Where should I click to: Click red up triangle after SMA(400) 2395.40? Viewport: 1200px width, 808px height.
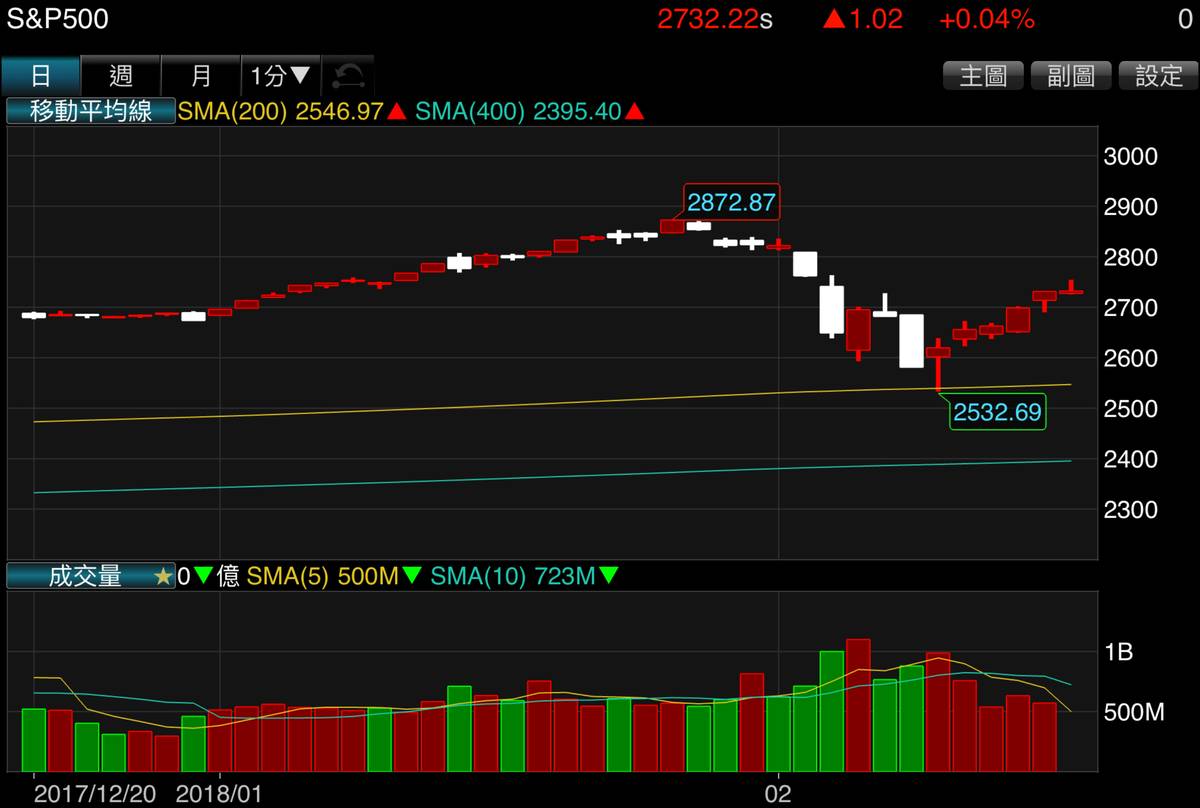click(x=634, y=112)
